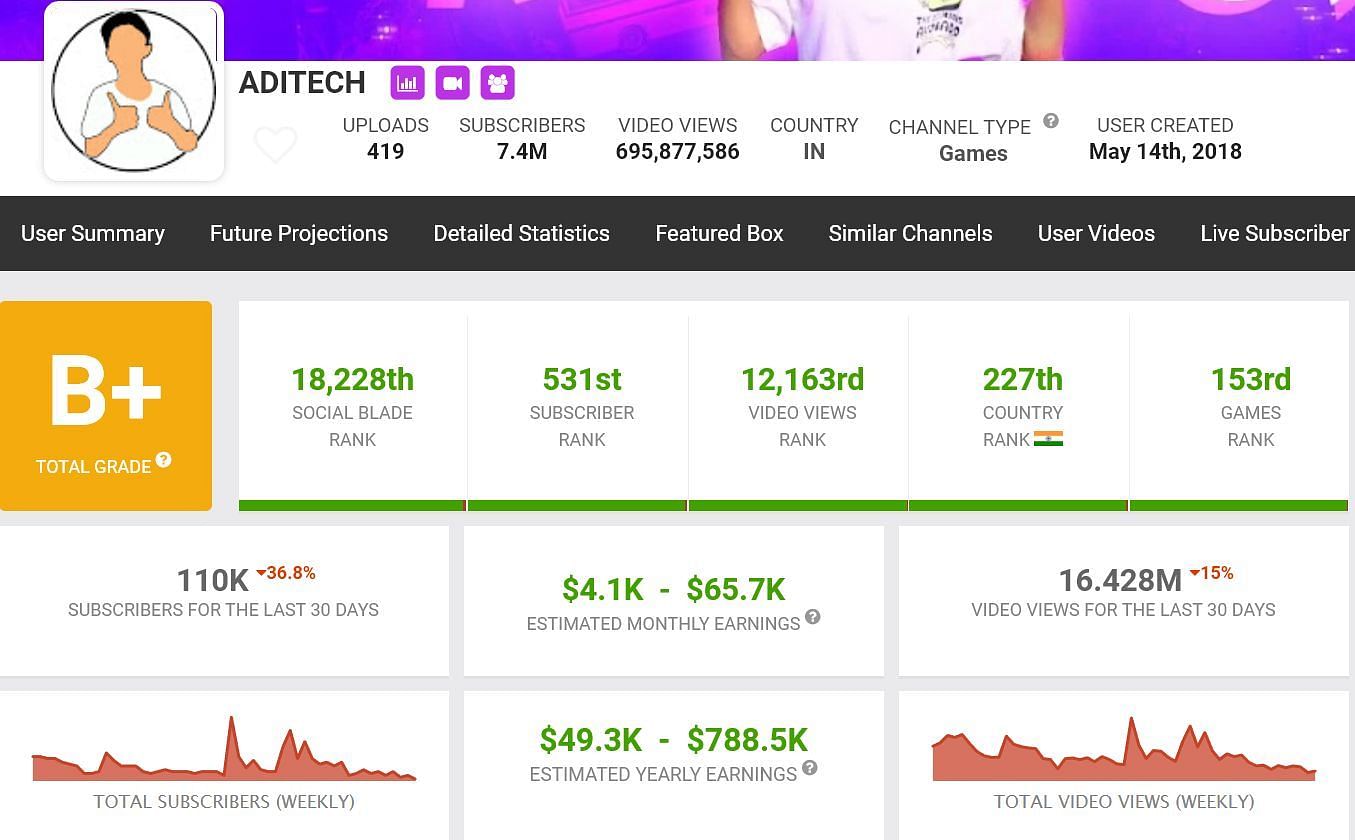Open the User Videos tab
This screenshot has width=1355, height=840.
(1096, 233)
